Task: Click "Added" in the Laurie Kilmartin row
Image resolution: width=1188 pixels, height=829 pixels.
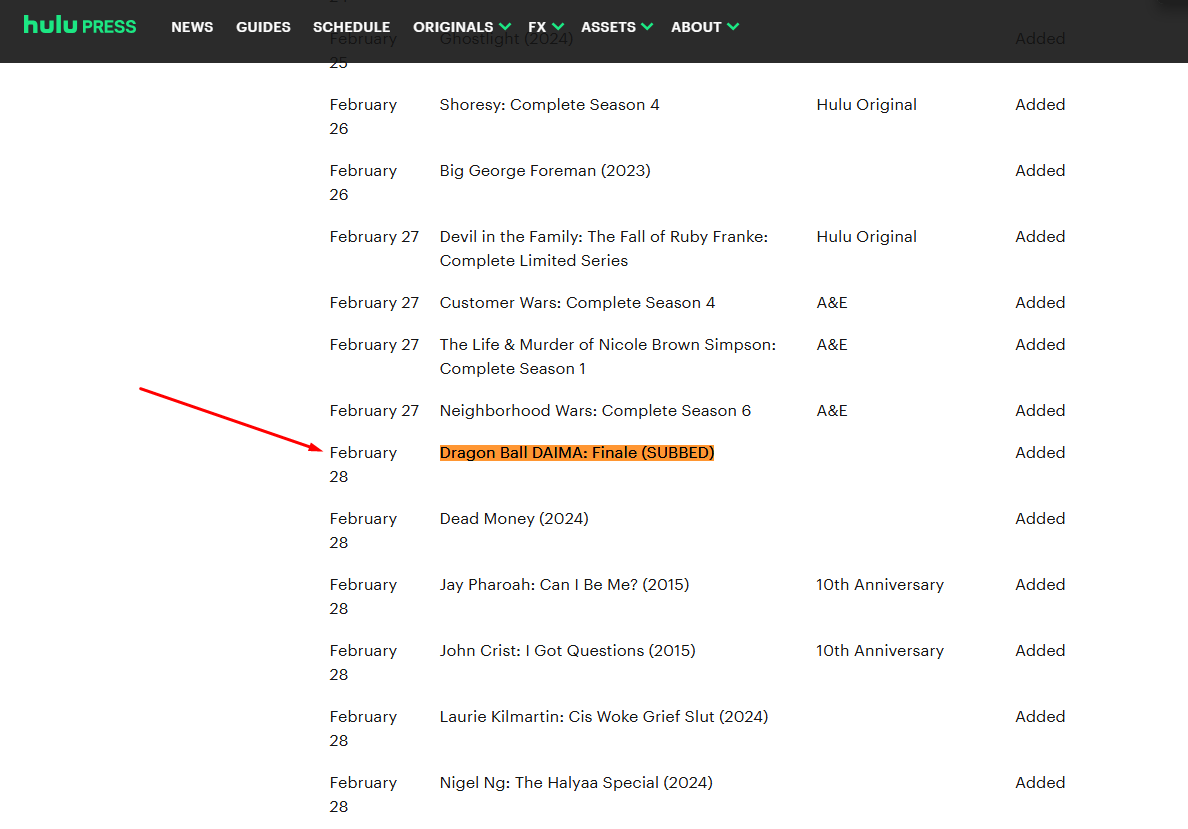Action: 1040,716
